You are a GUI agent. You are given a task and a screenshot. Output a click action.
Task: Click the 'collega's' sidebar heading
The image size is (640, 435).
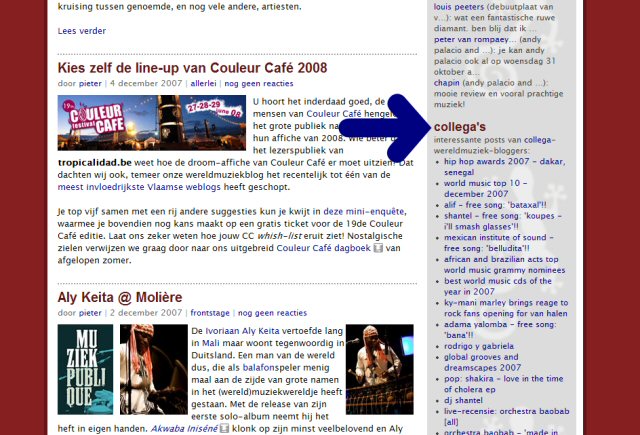[460, 127]
